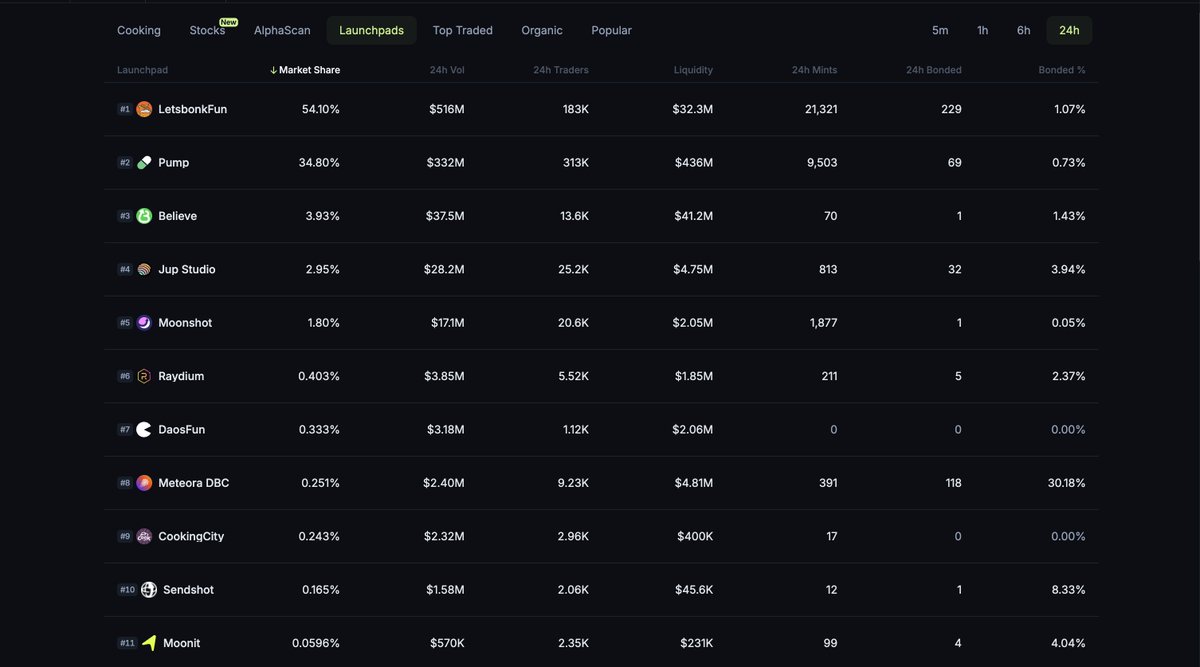The width and height of the screenshot is (1200, 667).
Task: Click the 1,877 mints value
Action: 821,323
